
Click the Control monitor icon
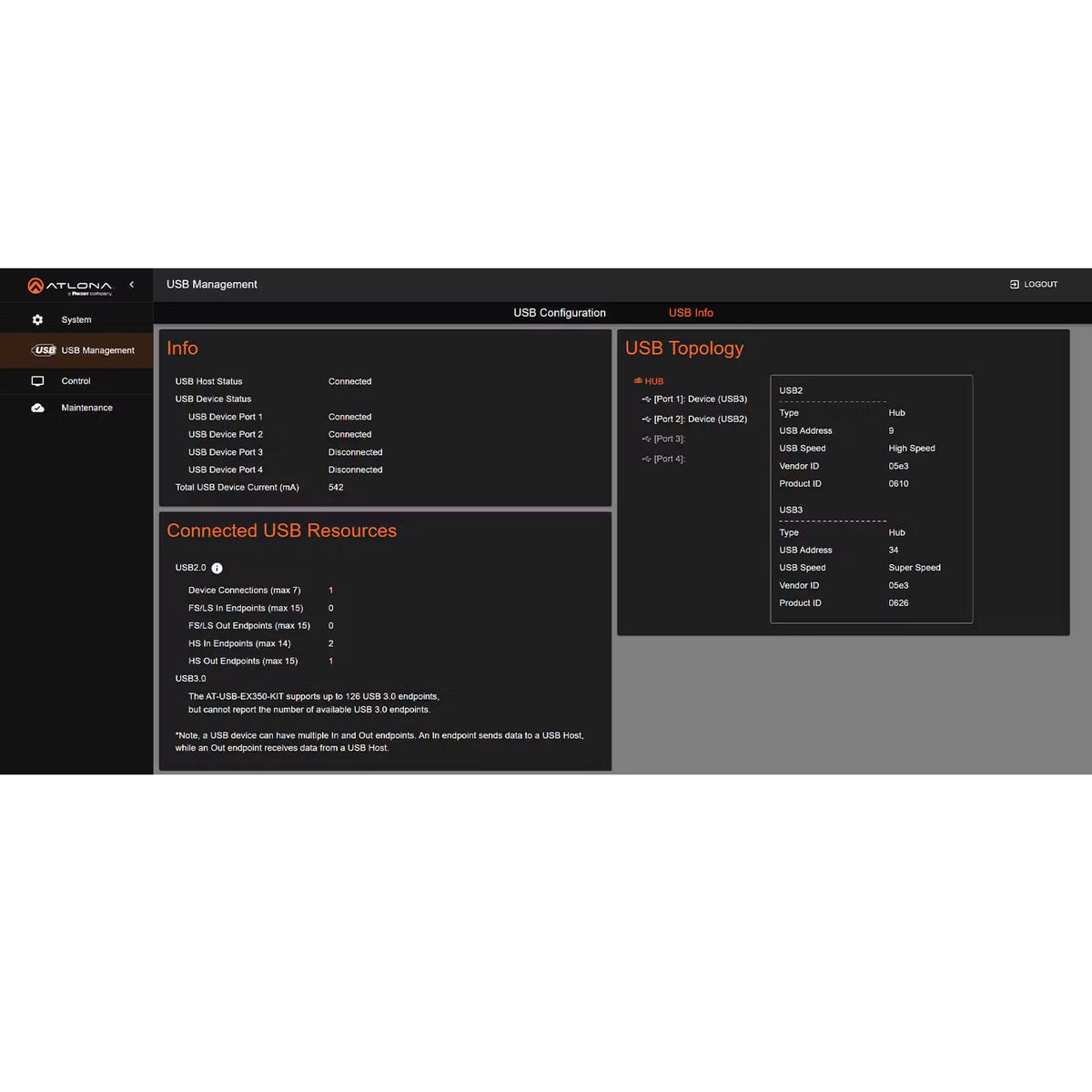[x=37, y=381]
